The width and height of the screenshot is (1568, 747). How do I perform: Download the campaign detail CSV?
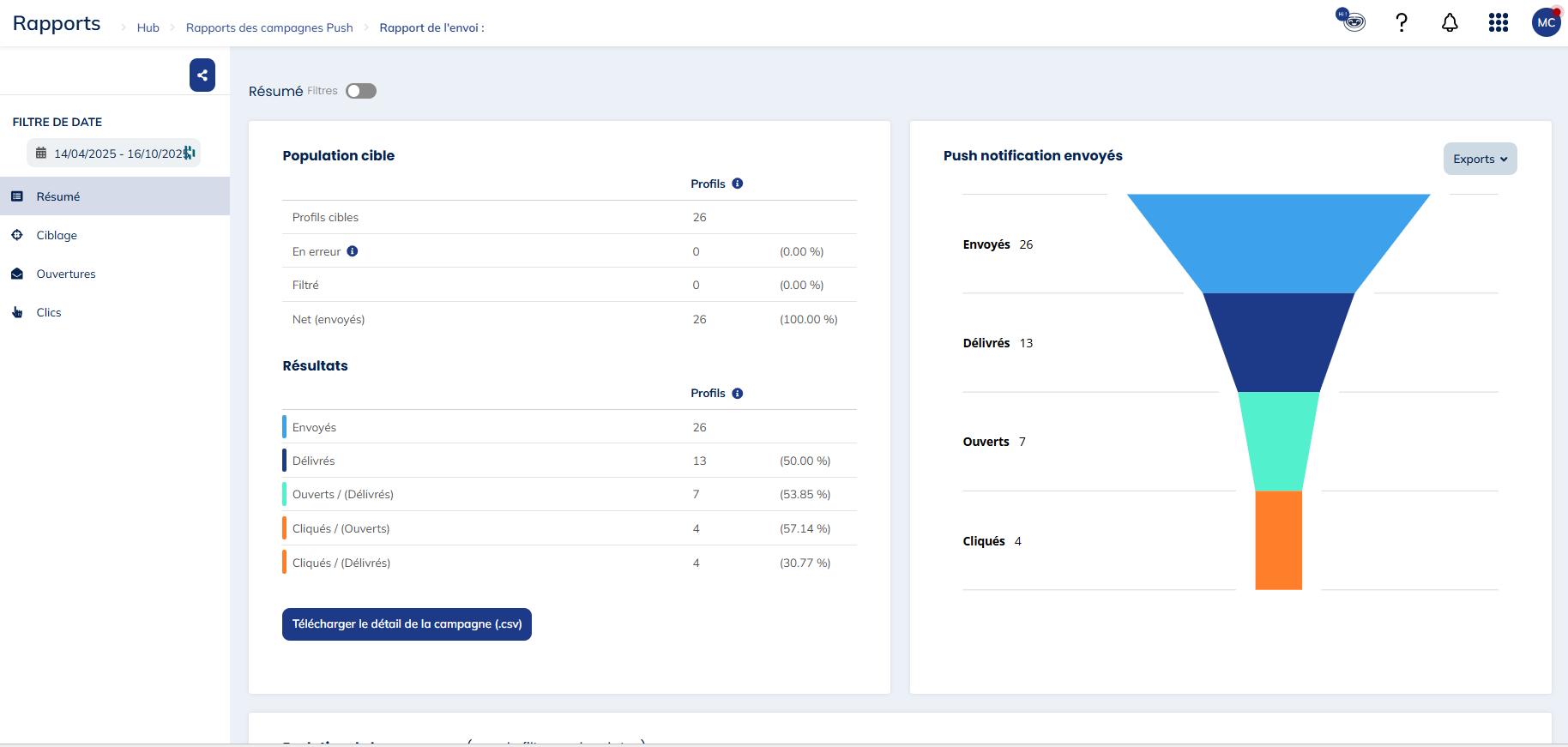[407, 624]
